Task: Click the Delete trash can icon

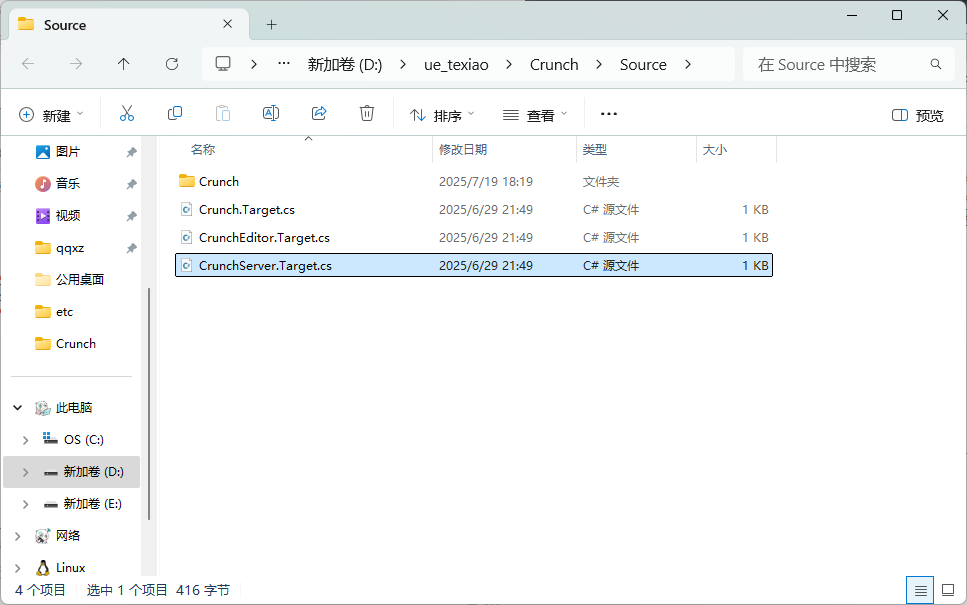Action: coord(367,114)
